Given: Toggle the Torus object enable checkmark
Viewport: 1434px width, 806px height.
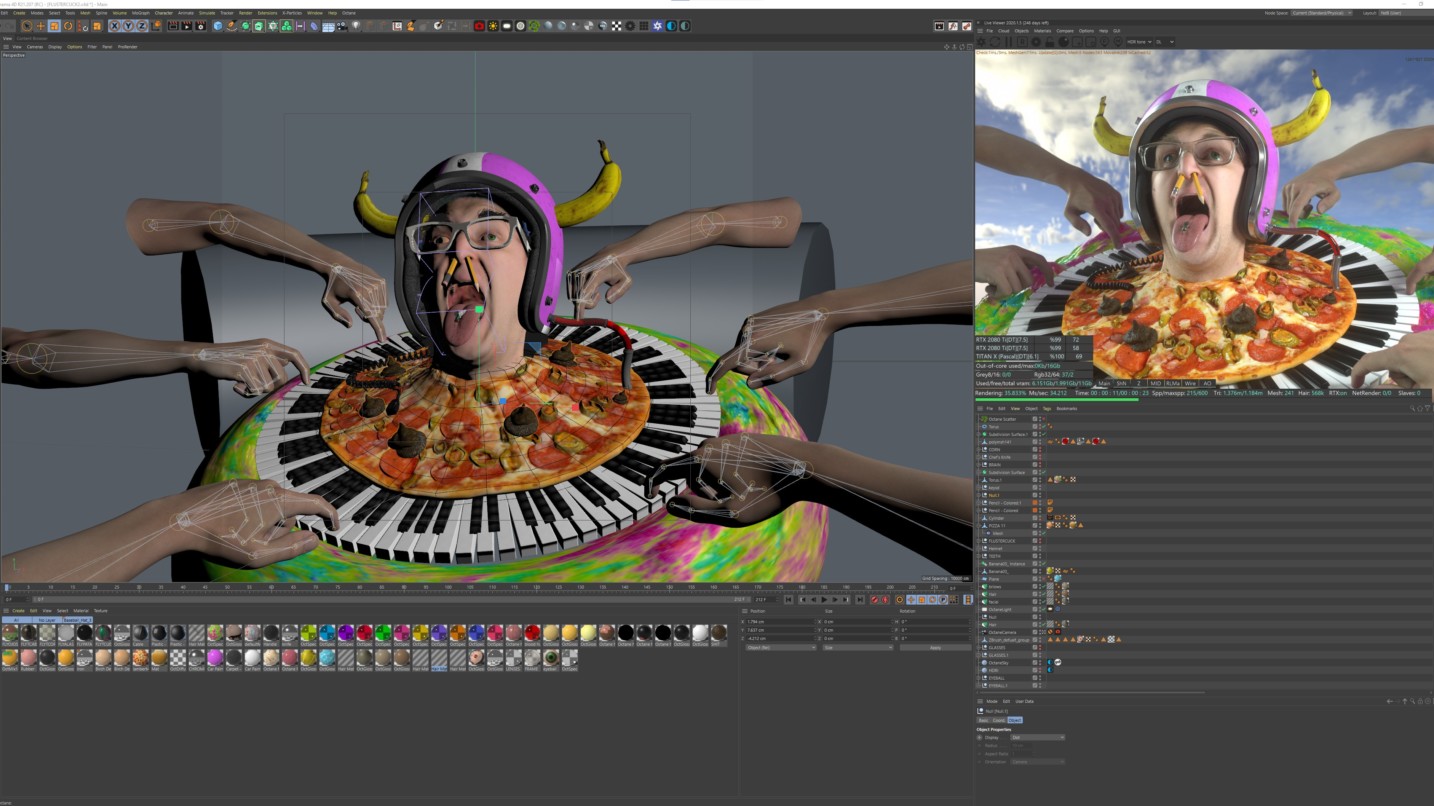Looking at the screenshot, I should 1044,426.
